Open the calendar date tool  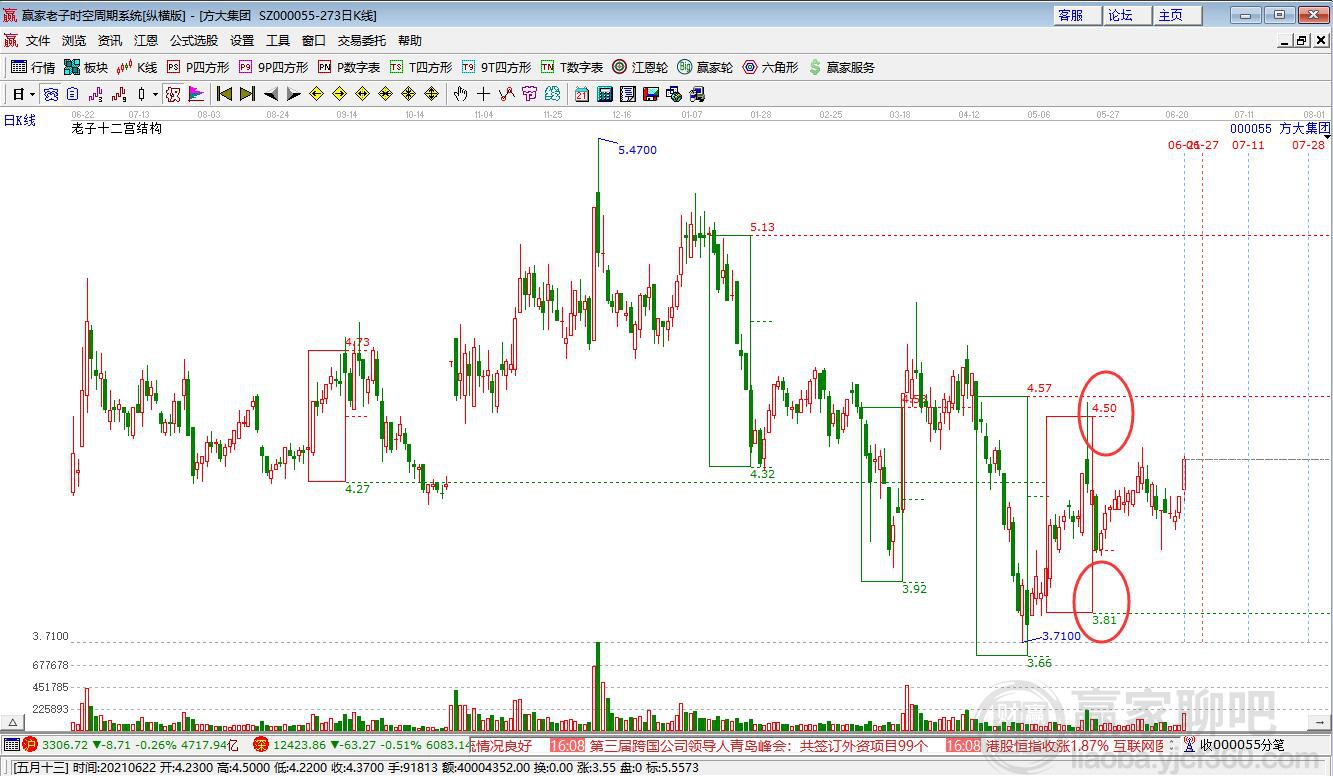581,94
